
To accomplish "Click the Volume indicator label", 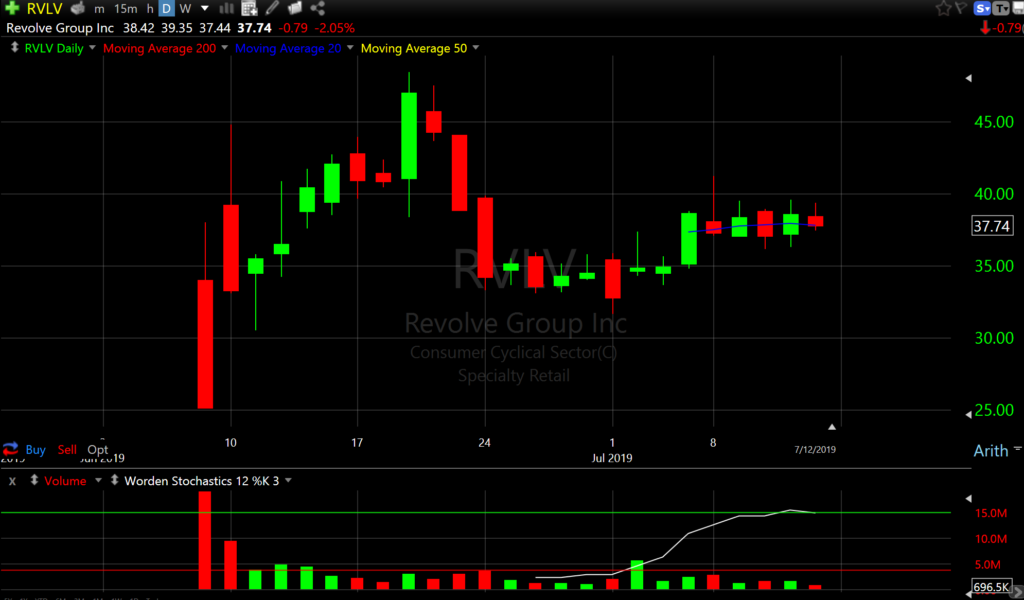I will (x=65, y=481).
